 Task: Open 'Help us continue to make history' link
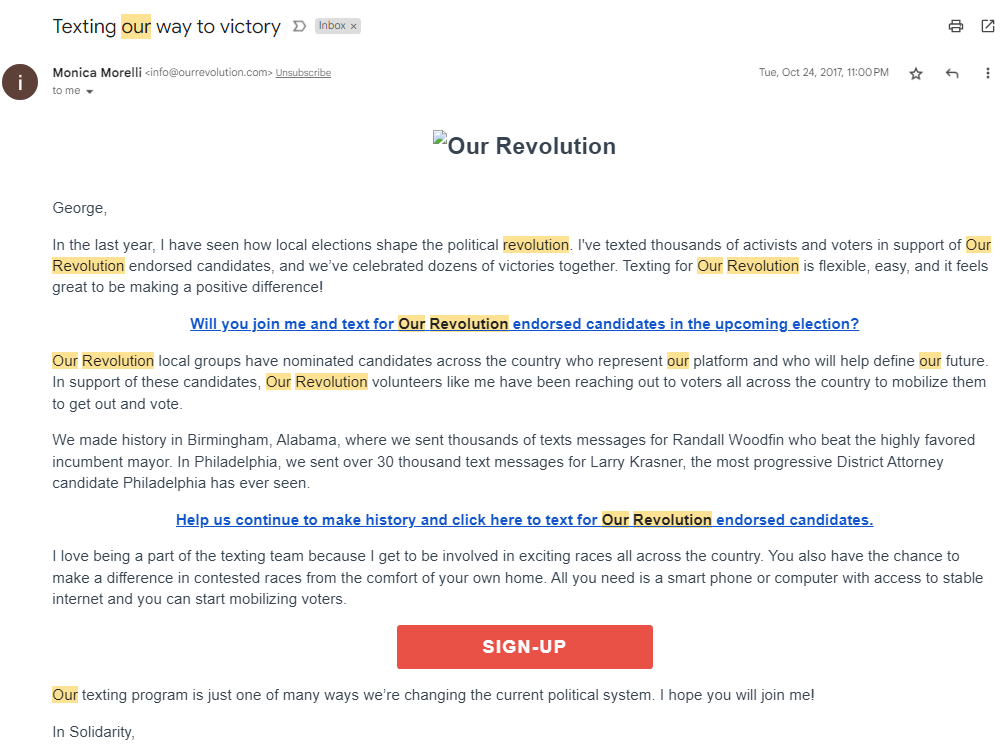[x=524, y=520]
